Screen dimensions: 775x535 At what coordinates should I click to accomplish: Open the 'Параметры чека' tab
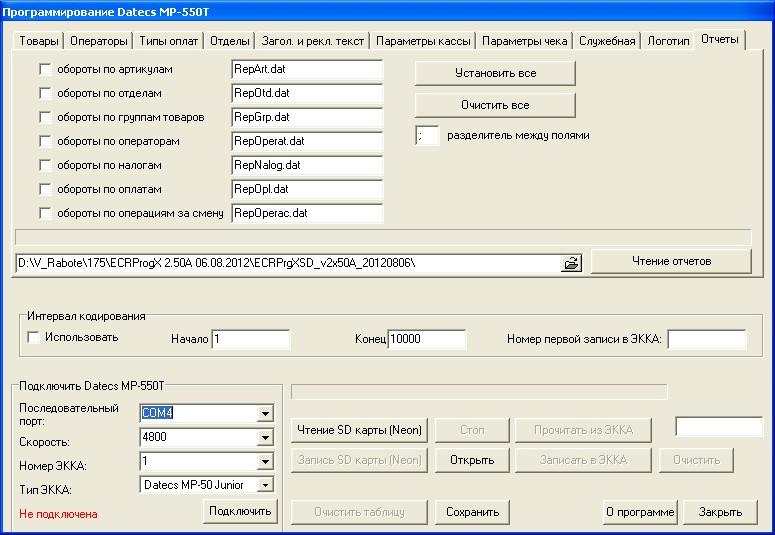pyautogui.click(x=524, y=41)
